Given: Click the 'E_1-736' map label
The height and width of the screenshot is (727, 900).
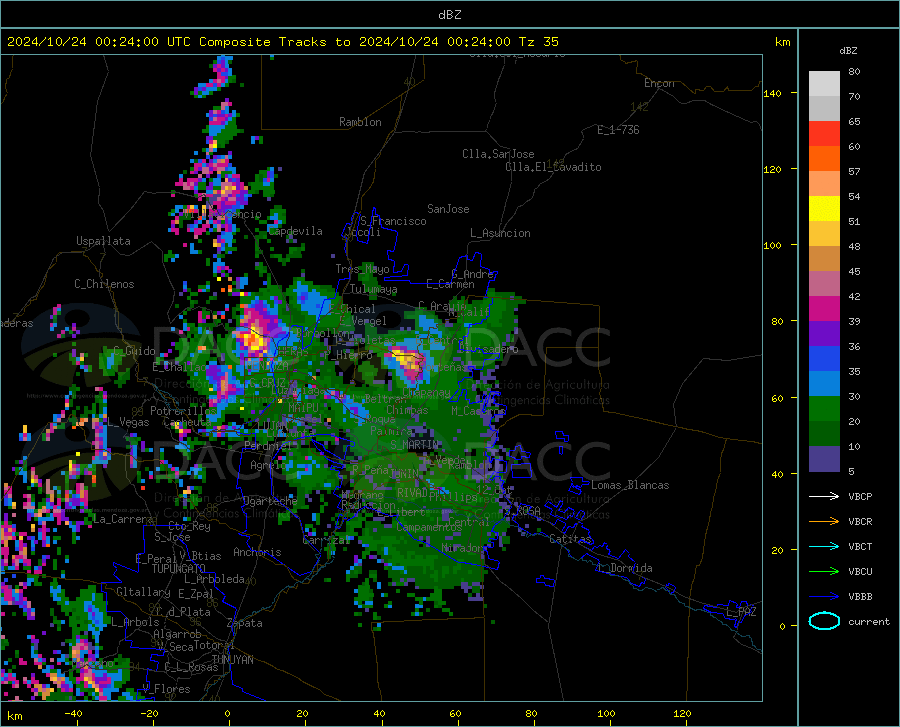Looking at the screenshot, I should 618,130.
